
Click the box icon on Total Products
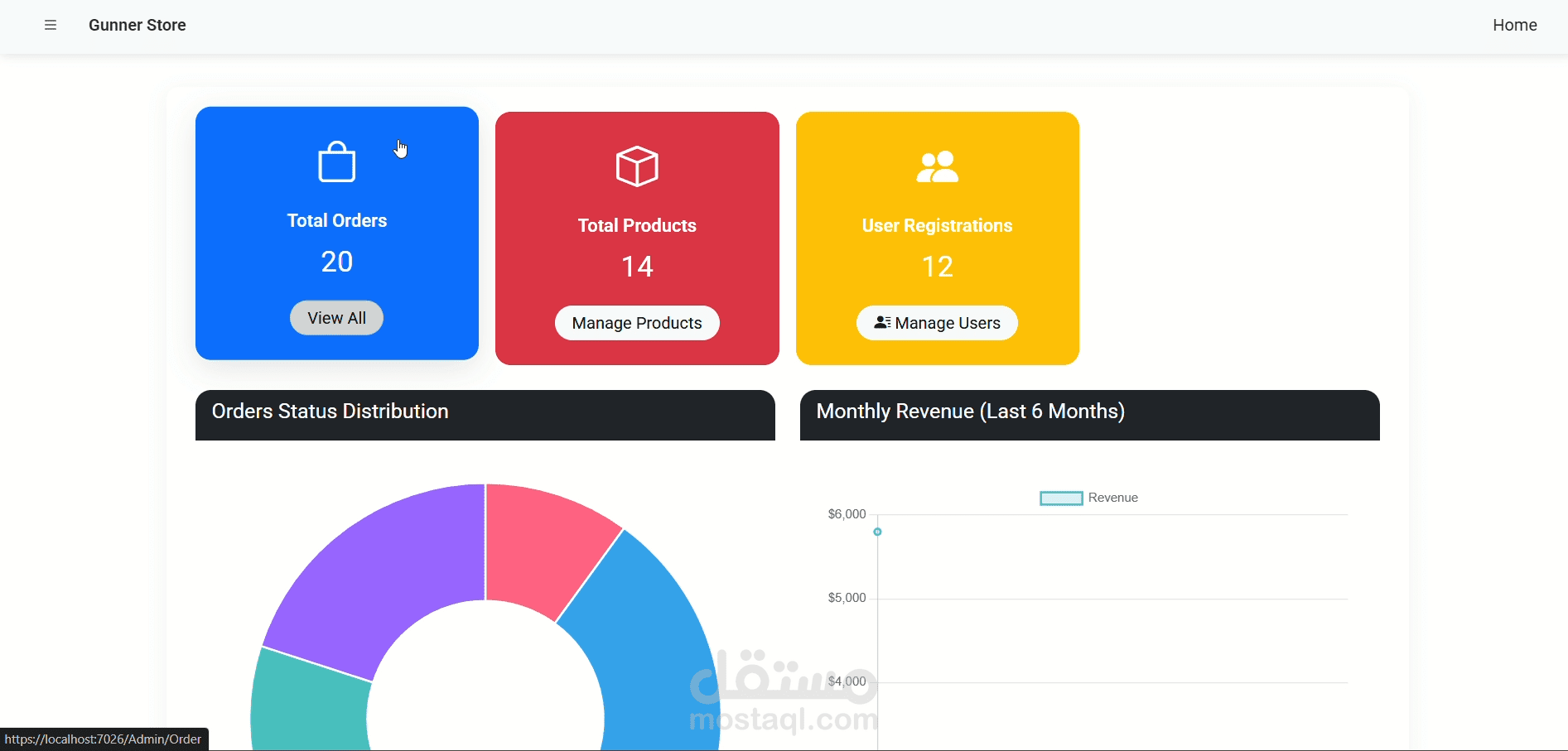click(x=637, y=166)
